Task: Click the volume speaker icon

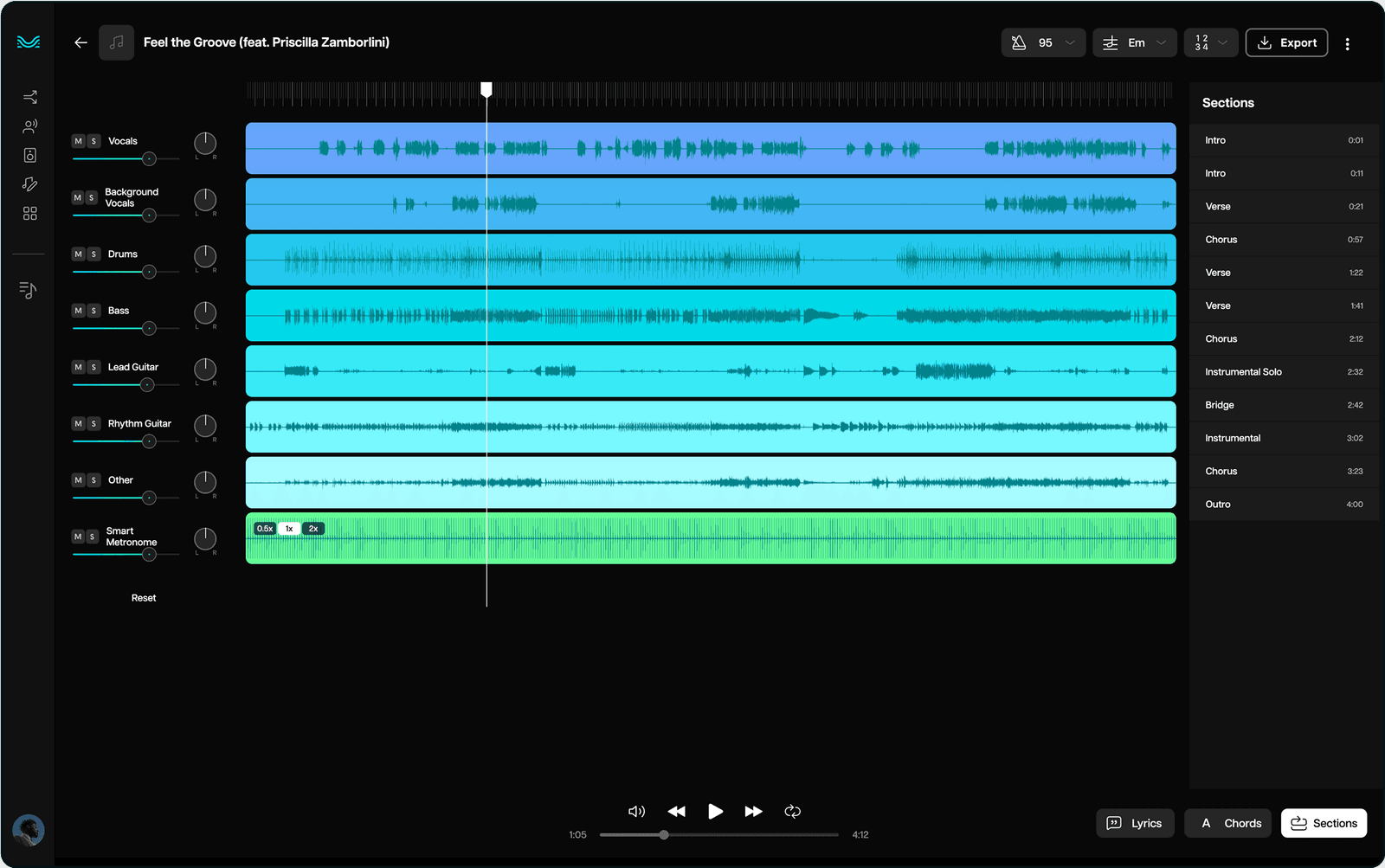Action: 636,811
